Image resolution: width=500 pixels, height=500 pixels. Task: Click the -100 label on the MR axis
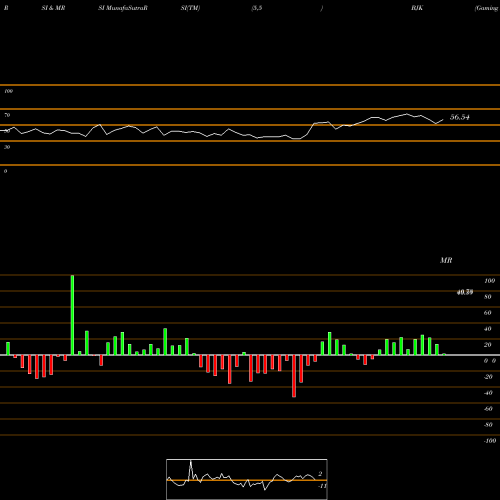[490, 441]
